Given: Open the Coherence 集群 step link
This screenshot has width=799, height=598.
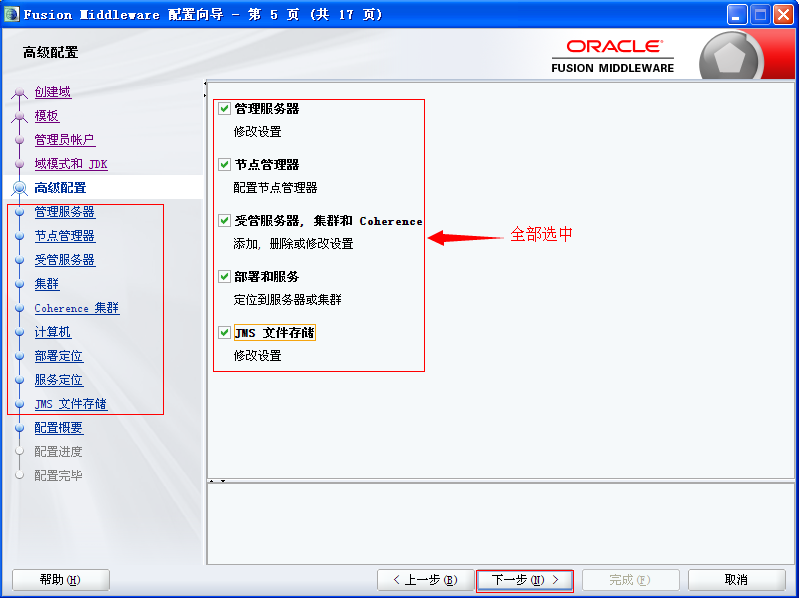Looking at the screenshot, I should tap(77, 308).
